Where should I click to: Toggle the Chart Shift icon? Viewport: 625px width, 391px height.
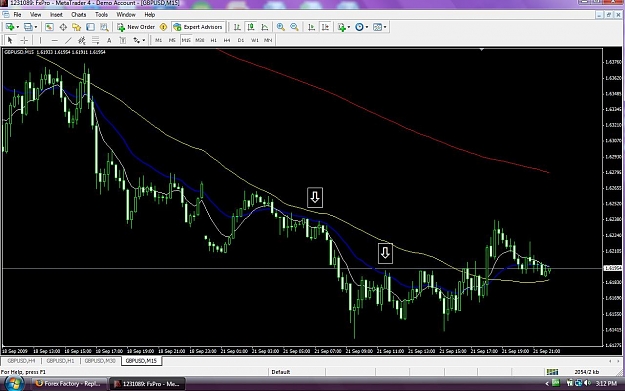325,27
